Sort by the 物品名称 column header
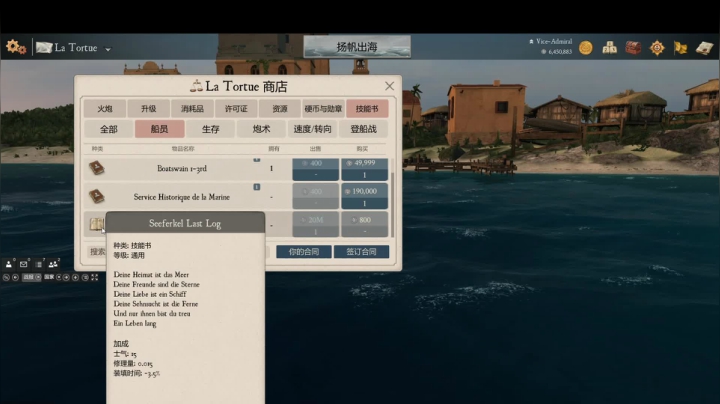 [x=183, y=149]
